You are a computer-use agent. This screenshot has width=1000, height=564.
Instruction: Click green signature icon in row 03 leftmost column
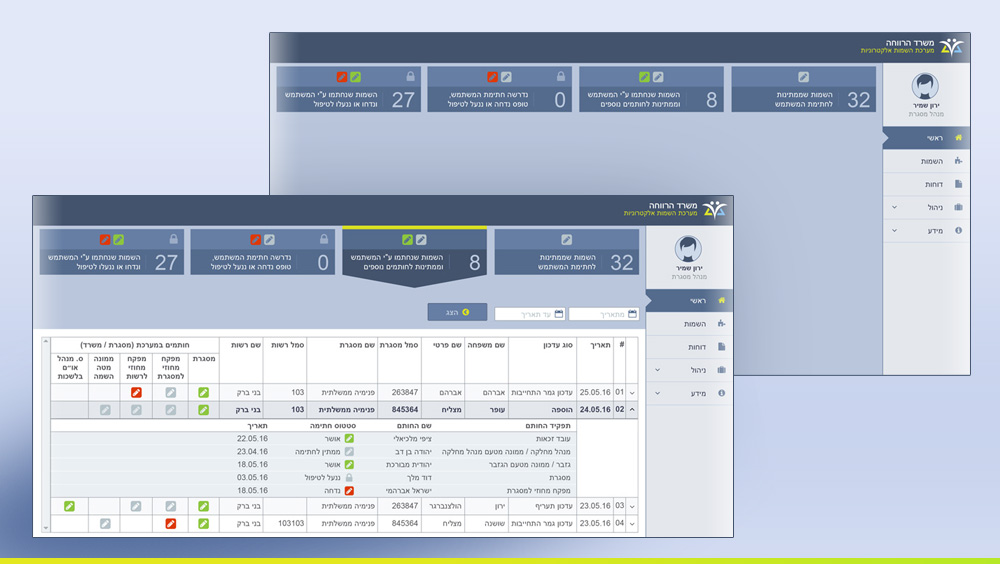click(69, 507)
